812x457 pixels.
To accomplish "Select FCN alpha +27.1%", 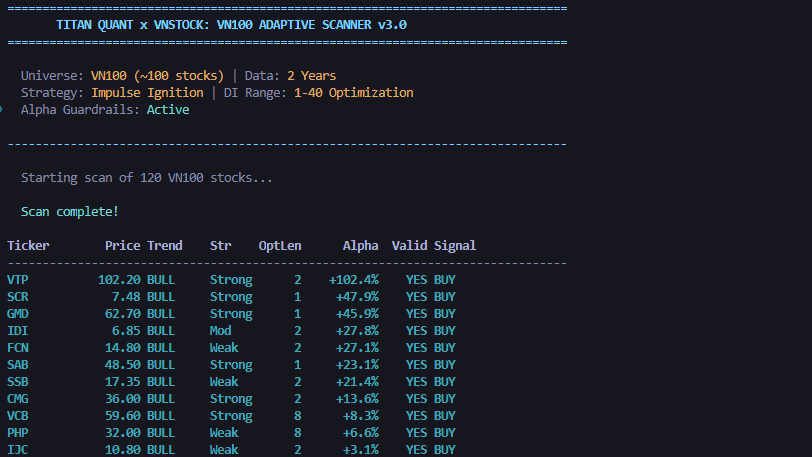I will (x=357, y=348).
